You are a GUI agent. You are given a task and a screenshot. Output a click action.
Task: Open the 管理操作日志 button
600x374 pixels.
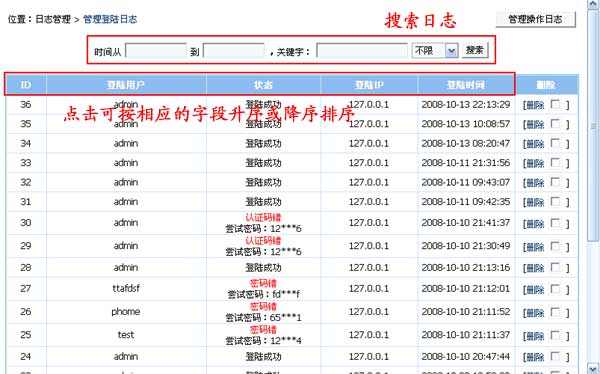(x=536, y=19)
